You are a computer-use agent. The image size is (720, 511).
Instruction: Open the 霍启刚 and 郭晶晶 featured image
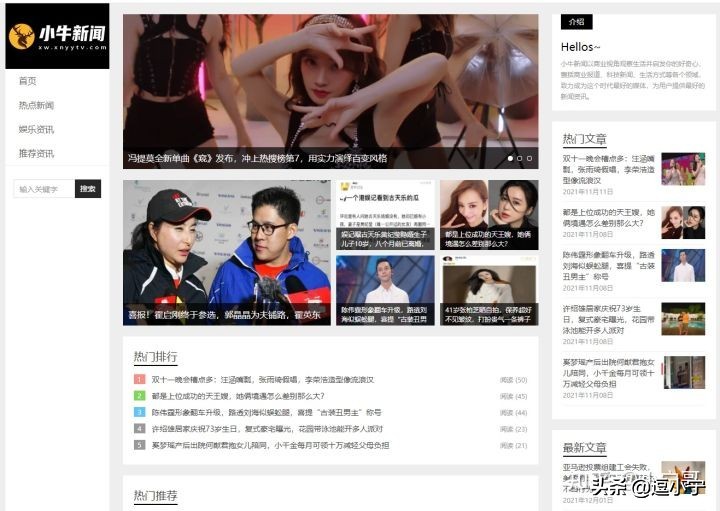point(227,253)
